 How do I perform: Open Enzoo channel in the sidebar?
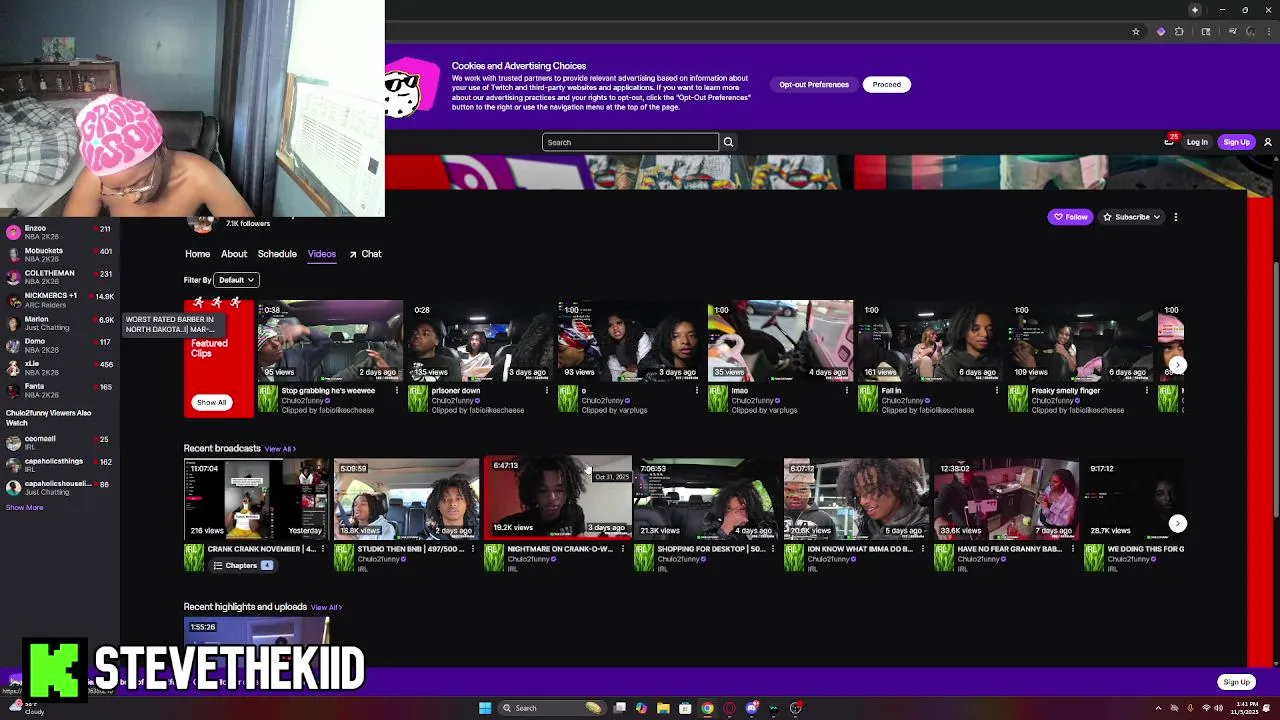pyautogui.click(x=59, y=232)
